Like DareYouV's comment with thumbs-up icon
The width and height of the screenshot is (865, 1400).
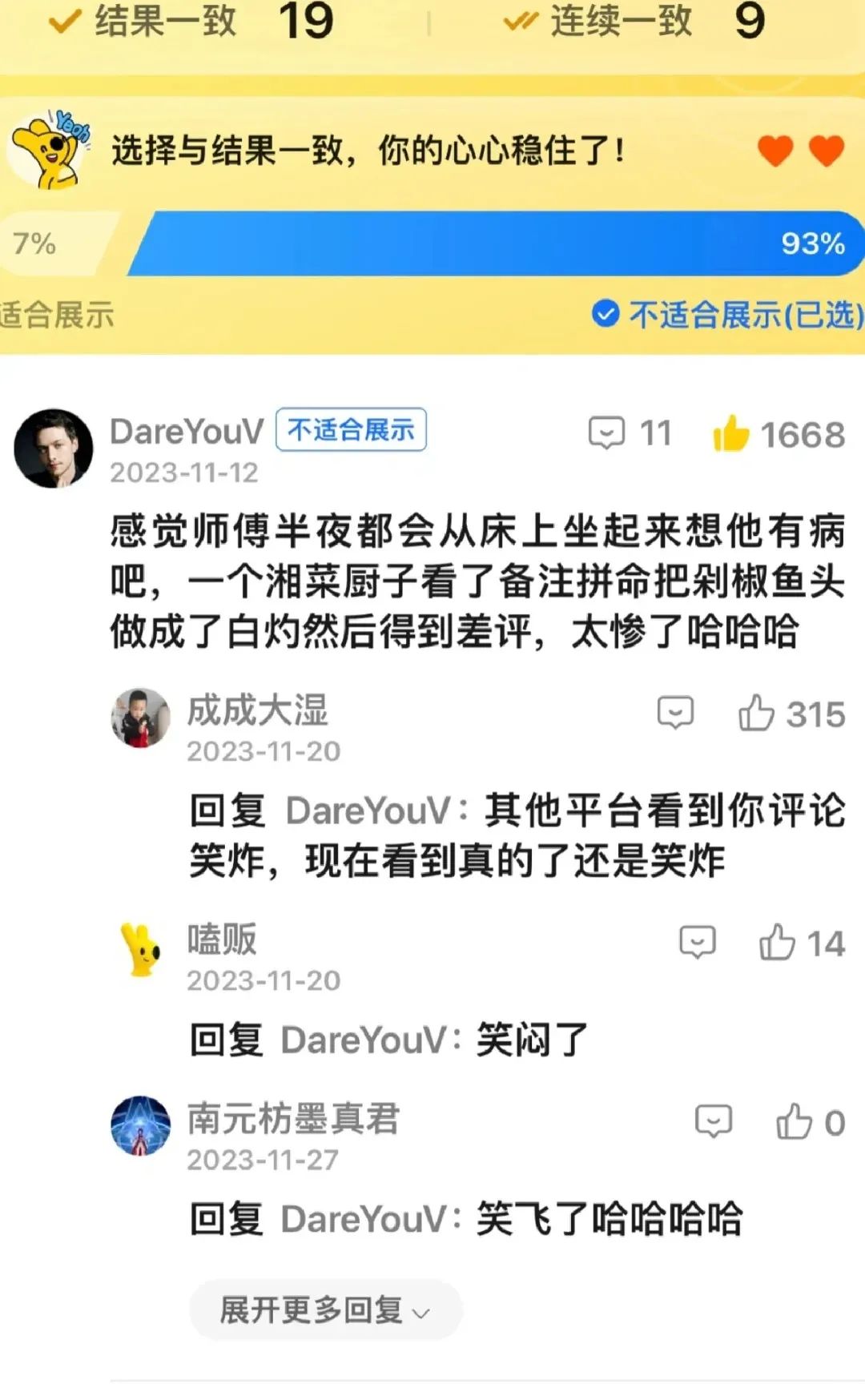pos(730,433)
